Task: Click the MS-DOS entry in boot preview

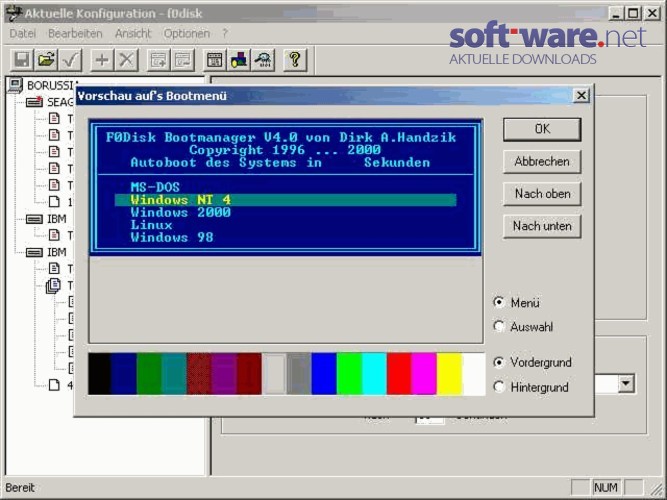Action: click(x=155, y=187)
